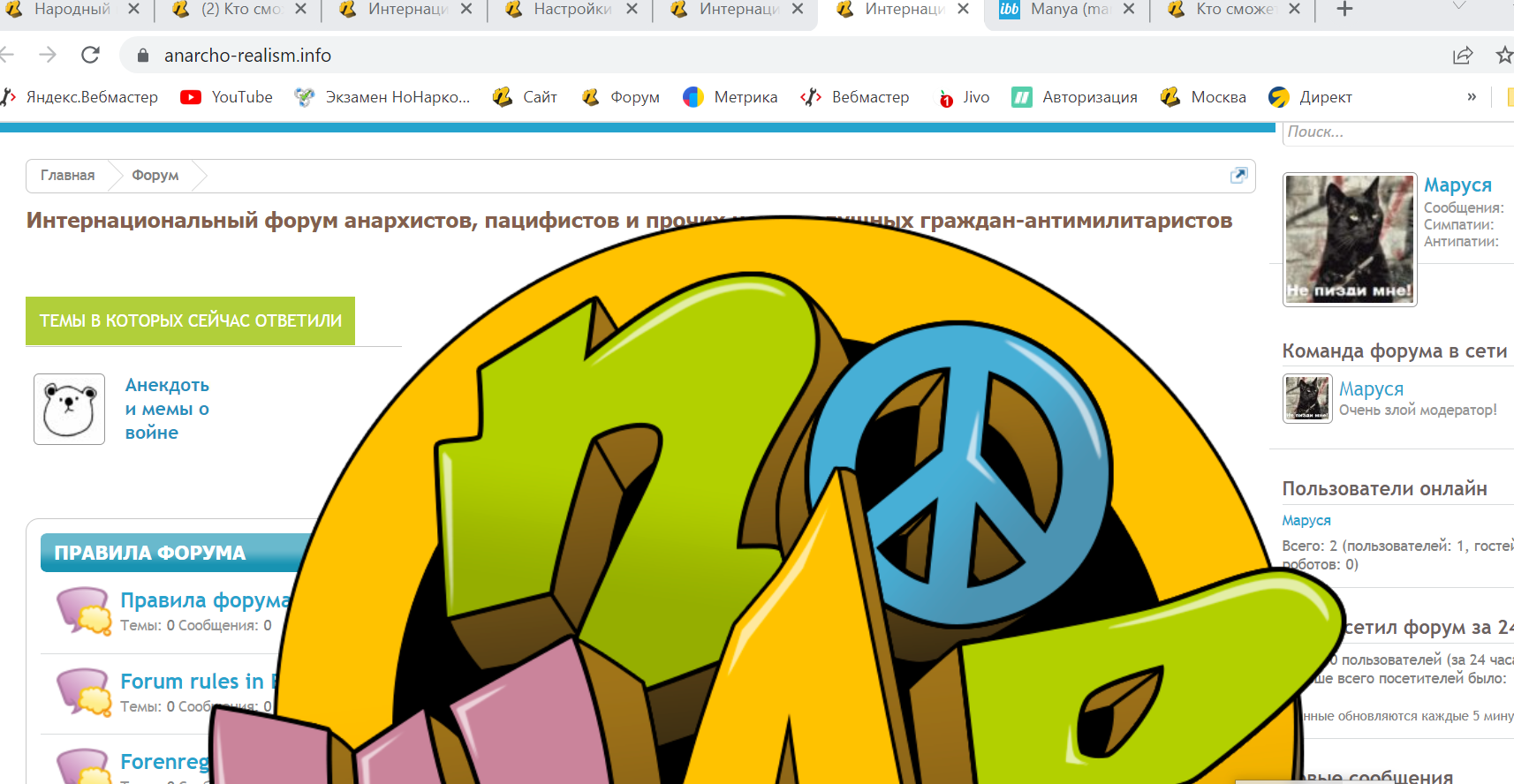Open bear avatar thumbnail
This screenshot has width=1514, height=784.
(69, 409)
